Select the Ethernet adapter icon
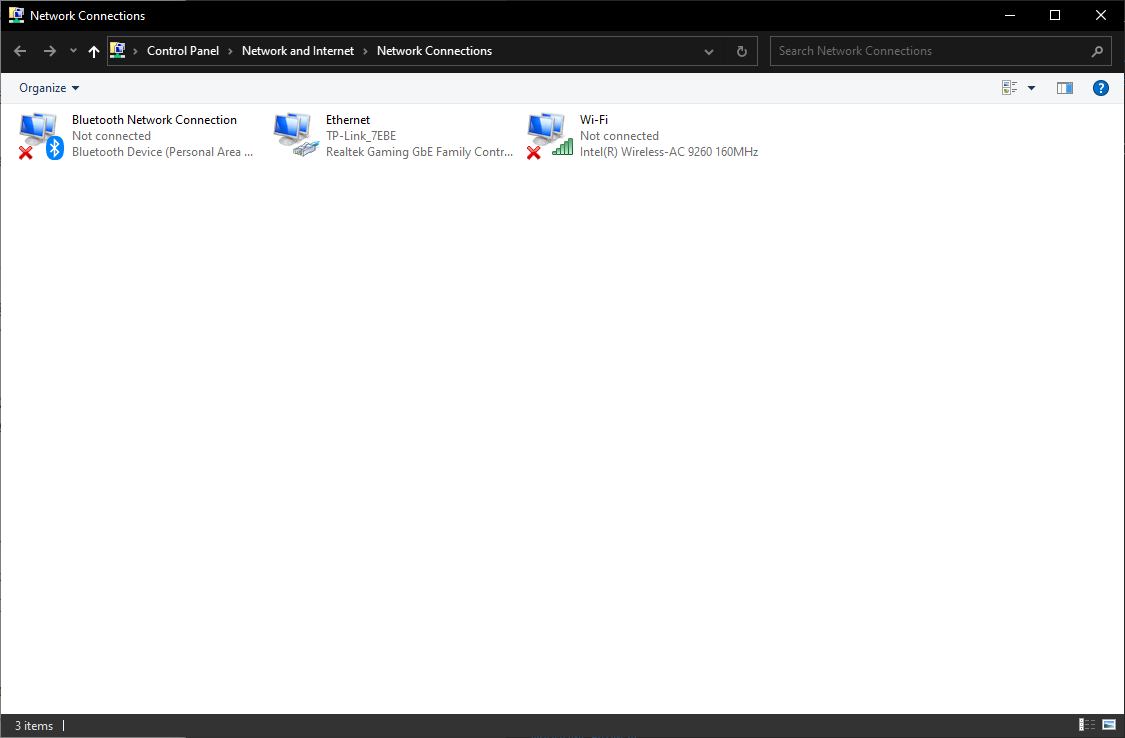1125x738 pixels. pyautogui.click(x=294, y=135)
